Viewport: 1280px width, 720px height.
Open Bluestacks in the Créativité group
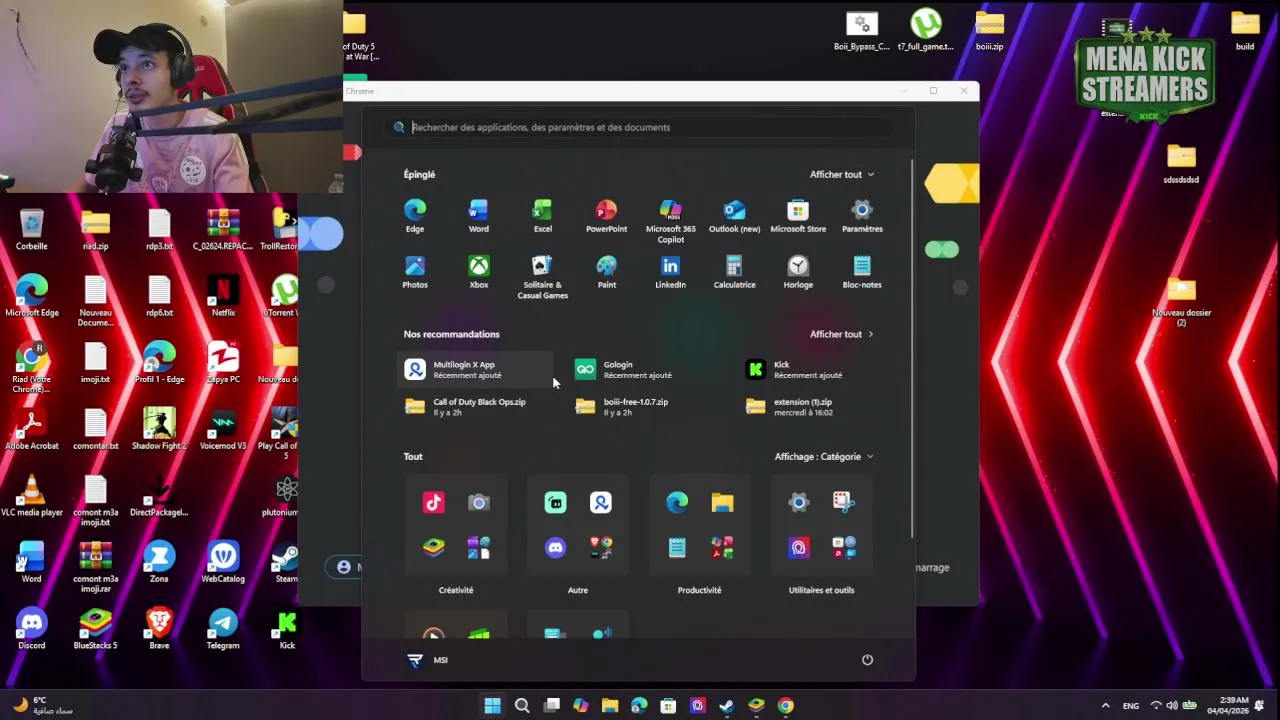[433, 547]
